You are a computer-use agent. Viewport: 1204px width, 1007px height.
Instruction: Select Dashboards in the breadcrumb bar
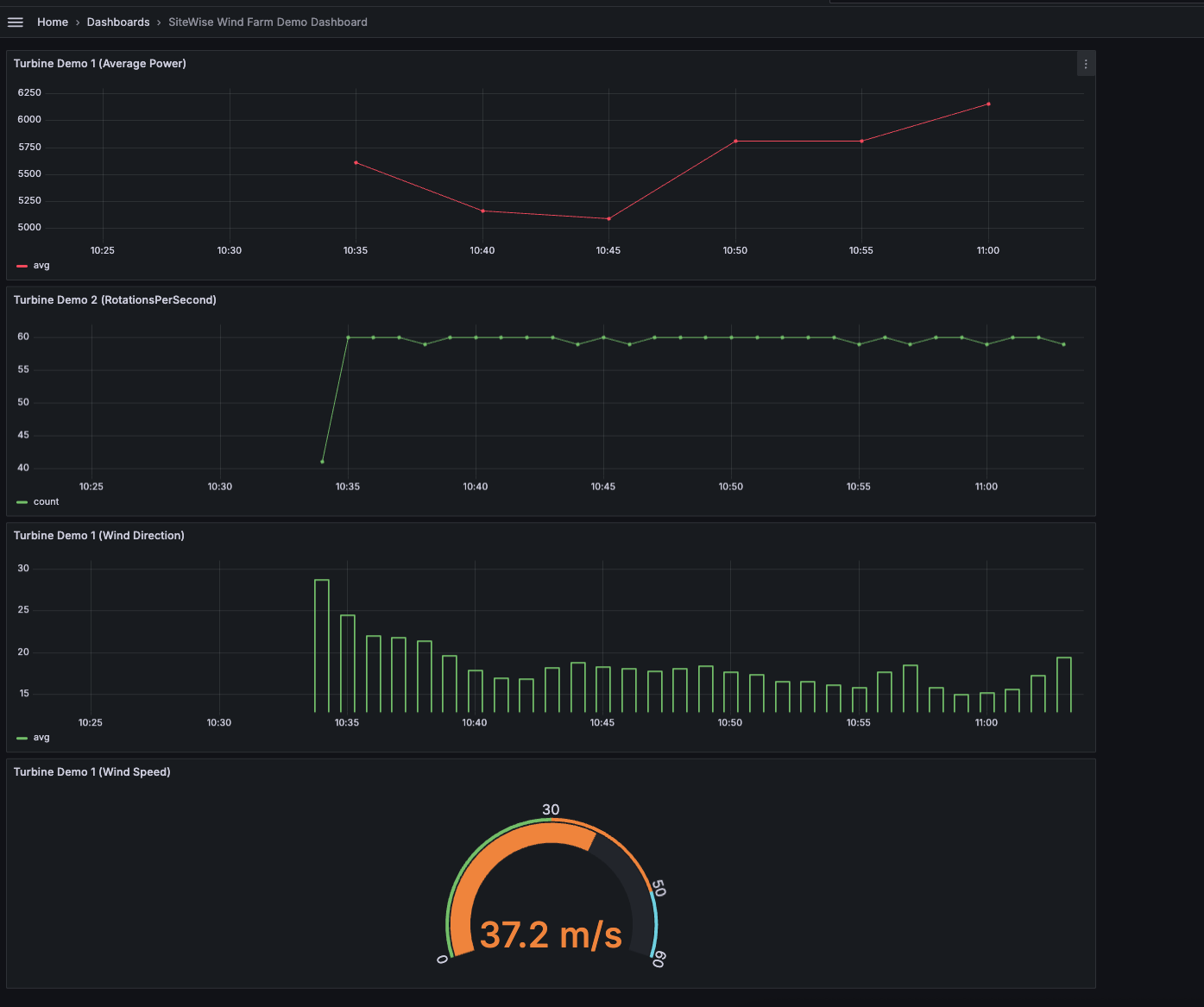(x=118, y=22)
